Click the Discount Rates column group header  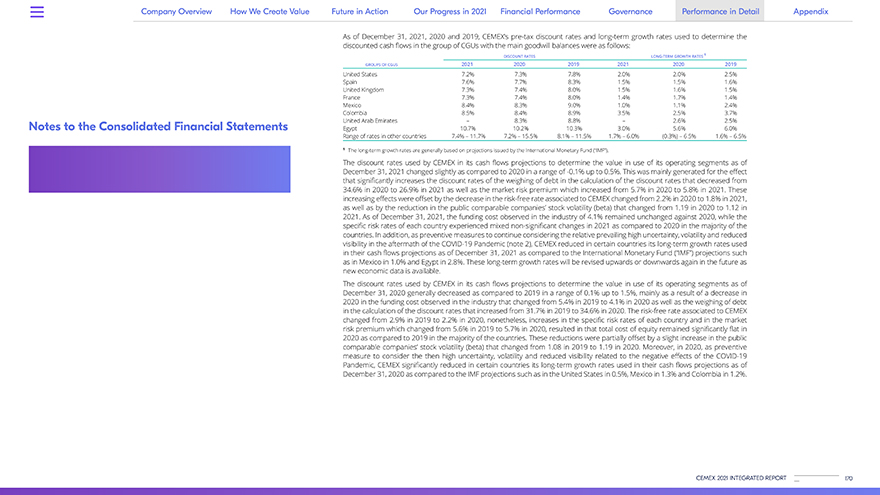point(520,57)
